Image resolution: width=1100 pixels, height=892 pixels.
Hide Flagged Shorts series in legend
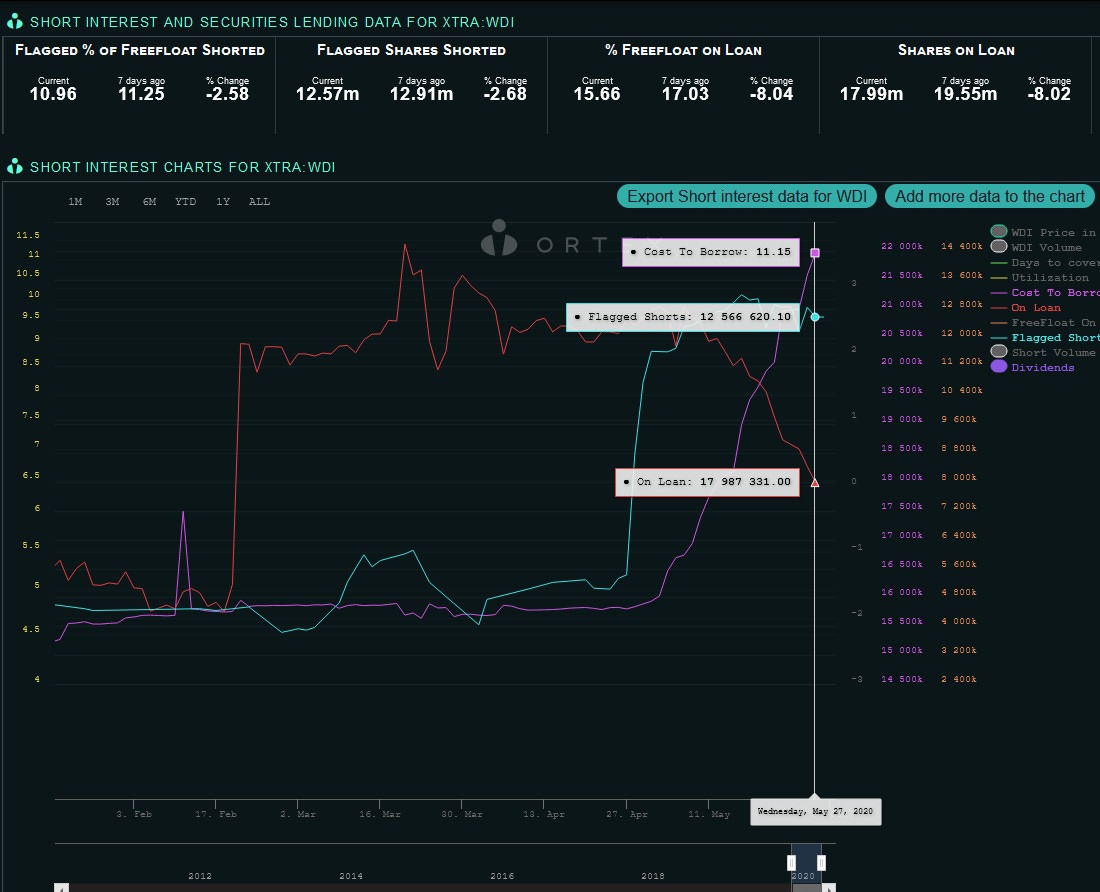(1045, 337)
